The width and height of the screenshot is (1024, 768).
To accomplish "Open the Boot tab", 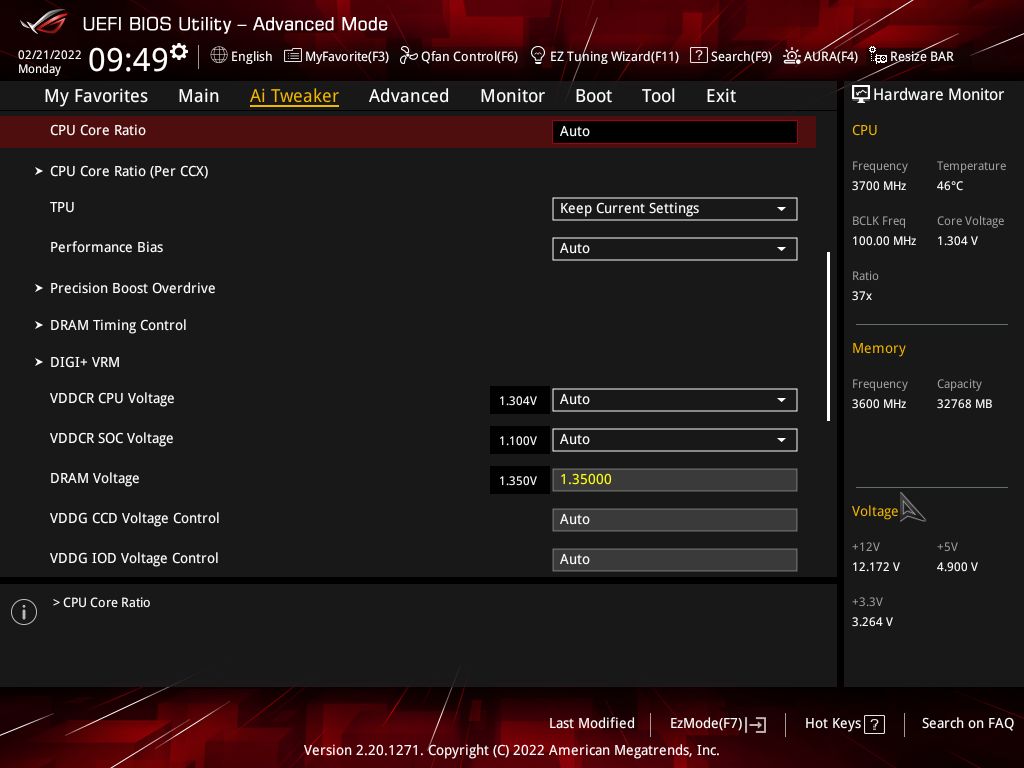I will tap(594, 96).
